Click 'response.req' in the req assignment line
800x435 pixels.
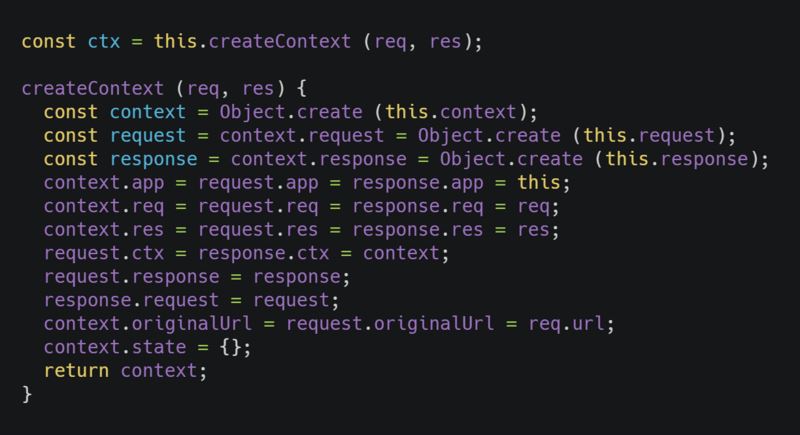(x=417, y=207)
